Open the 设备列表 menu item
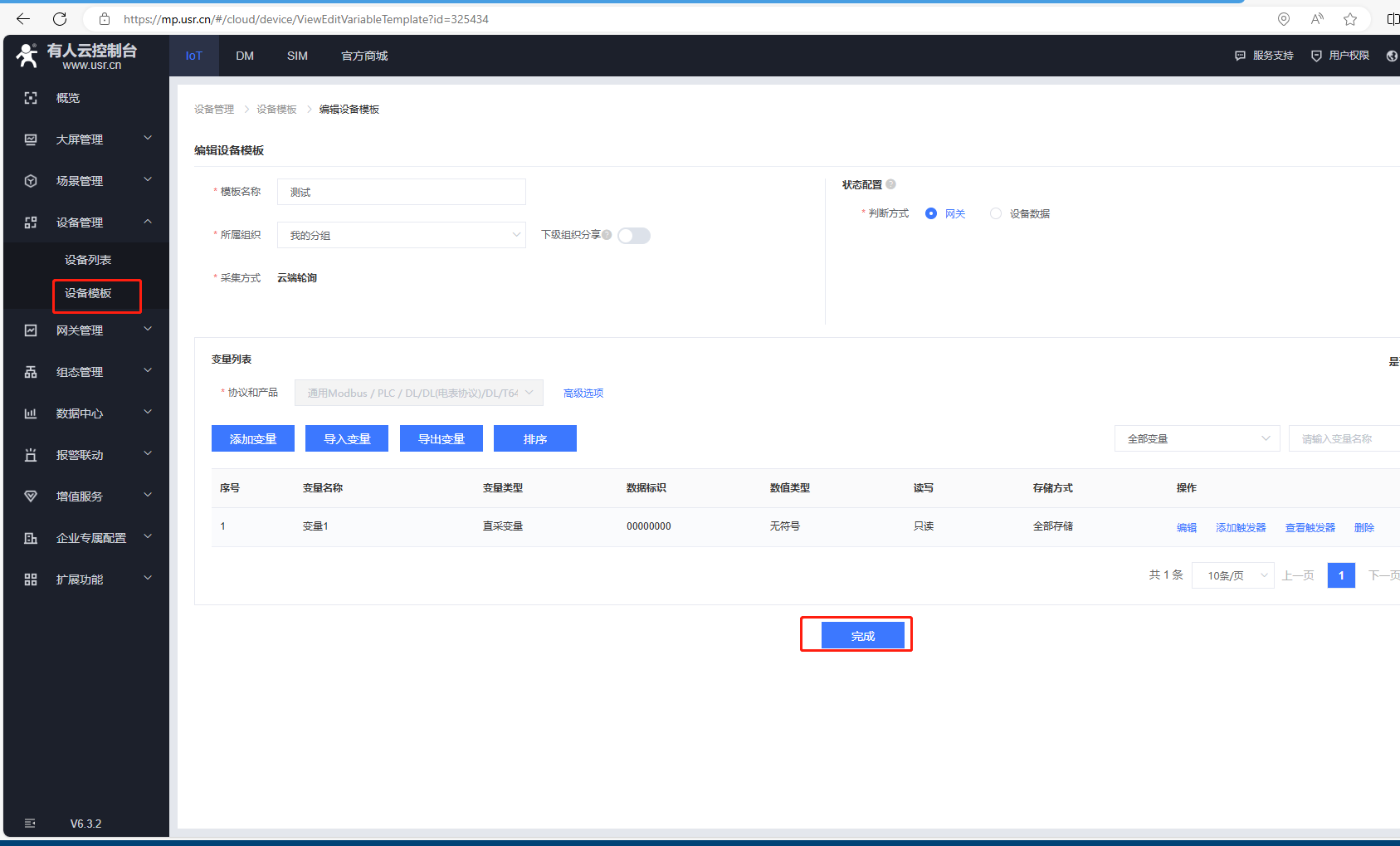Image resolution: width=1400 pixels, height=846 pixels. click(x=88, y=260)
